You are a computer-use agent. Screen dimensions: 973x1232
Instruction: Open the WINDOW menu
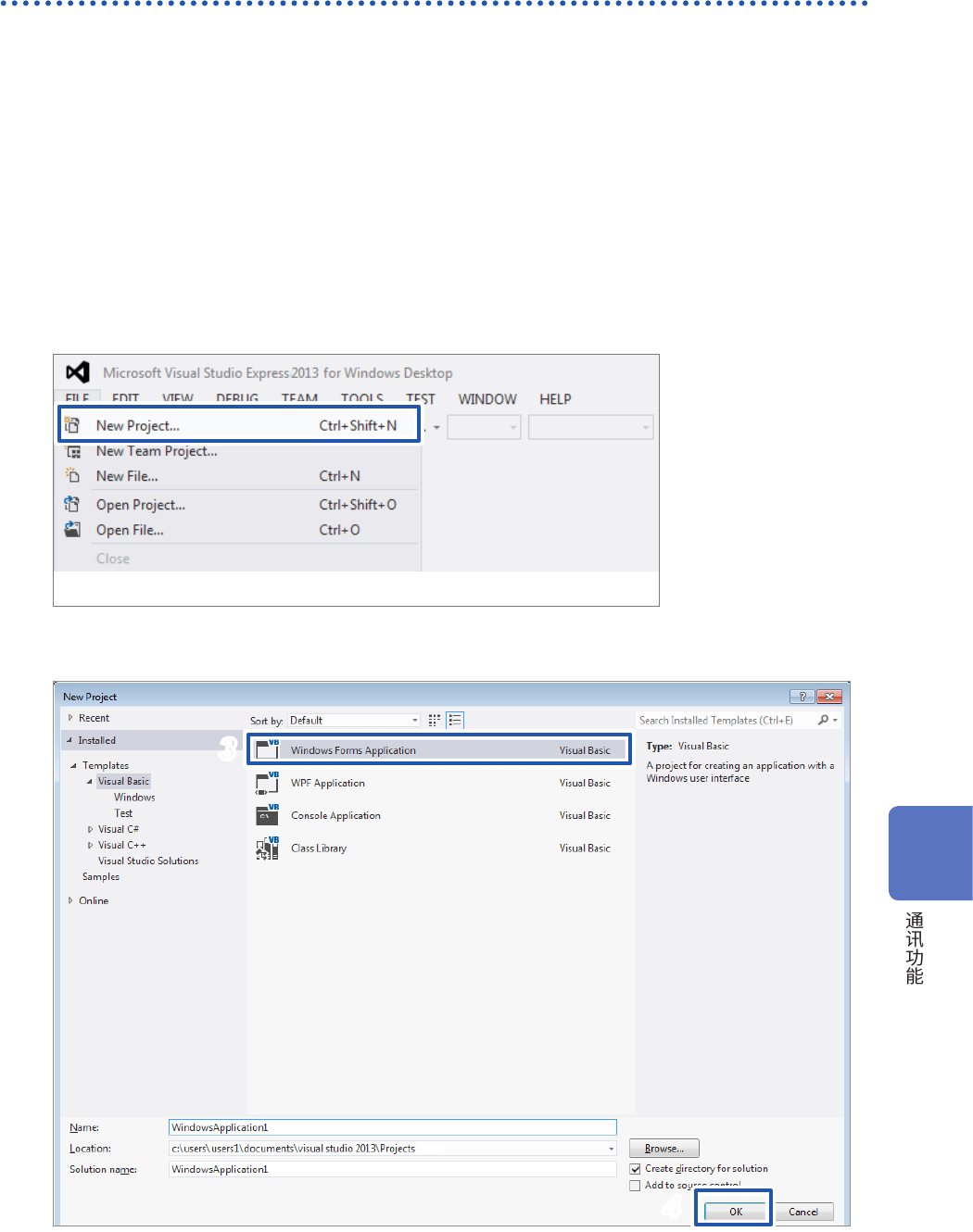487,399
